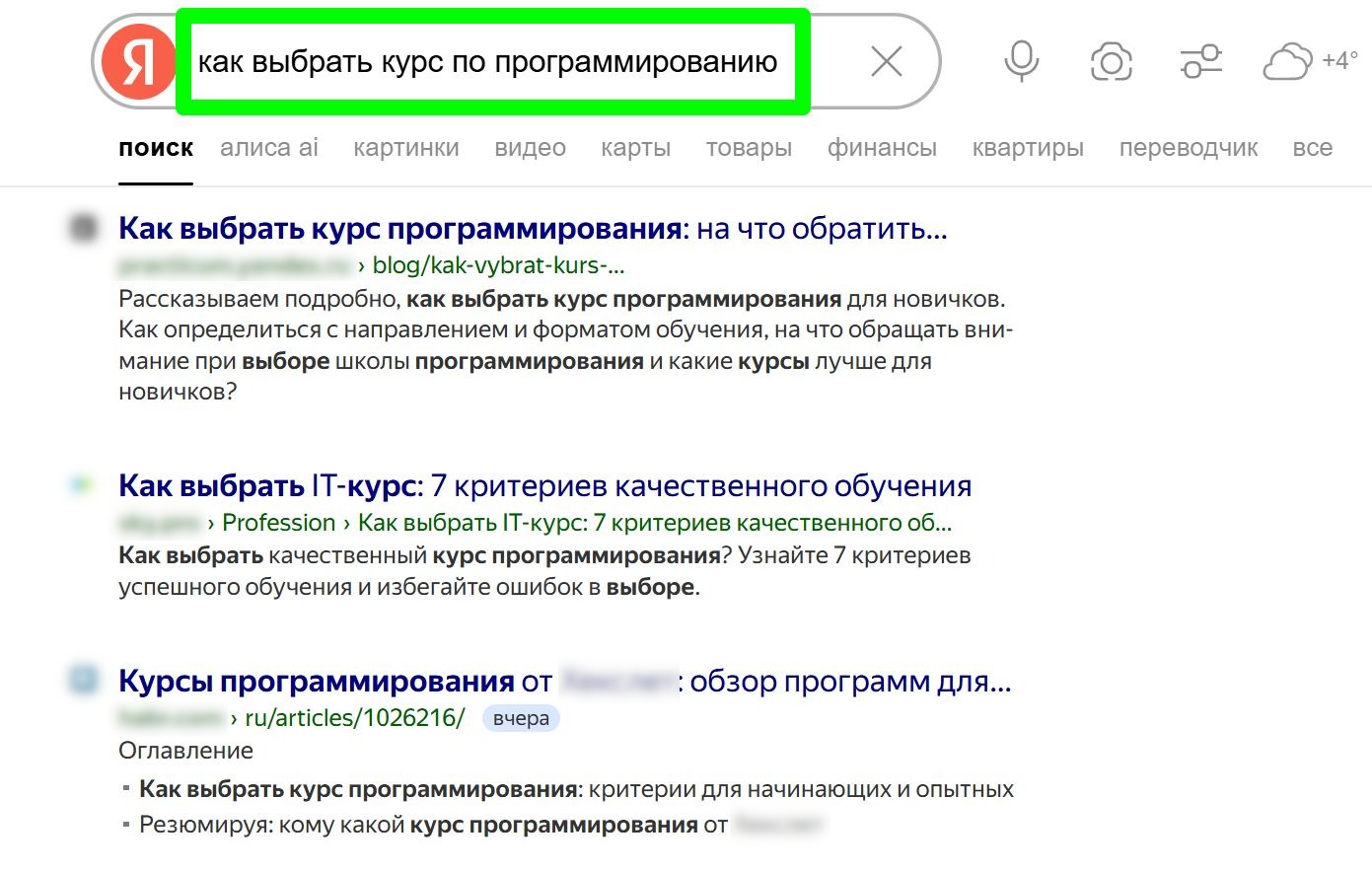The image size is (1372, 871).
Task: Switch to the 'товары' tab
Action: (x=749, y=148)
